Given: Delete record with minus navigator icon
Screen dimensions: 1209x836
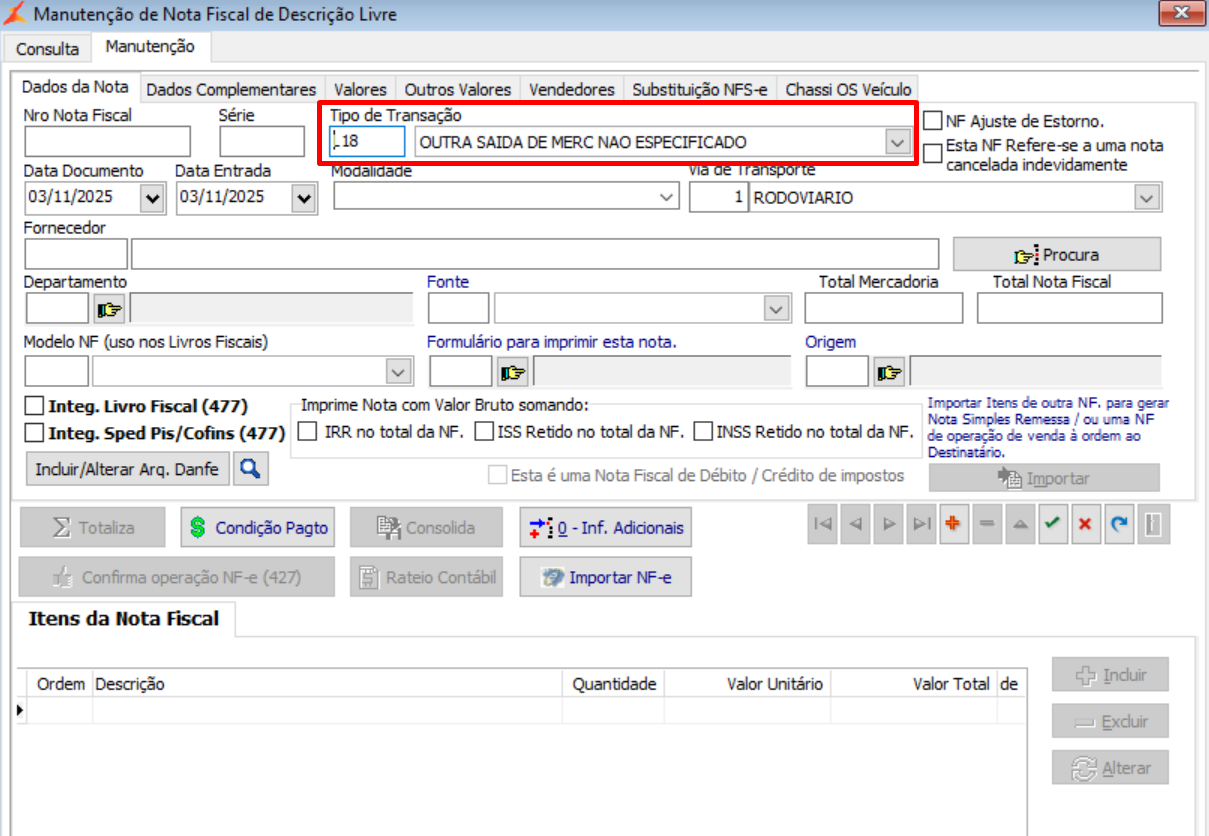Looking at the screenshot, I should pos(987,526).
